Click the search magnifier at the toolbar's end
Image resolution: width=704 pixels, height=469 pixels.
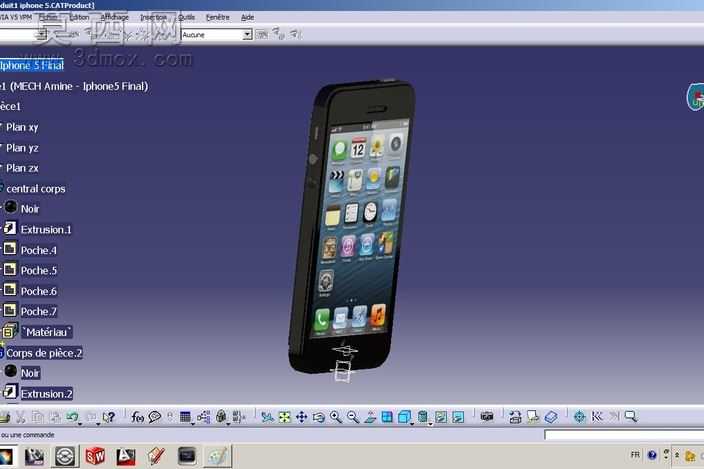click(x=631, y=416)
